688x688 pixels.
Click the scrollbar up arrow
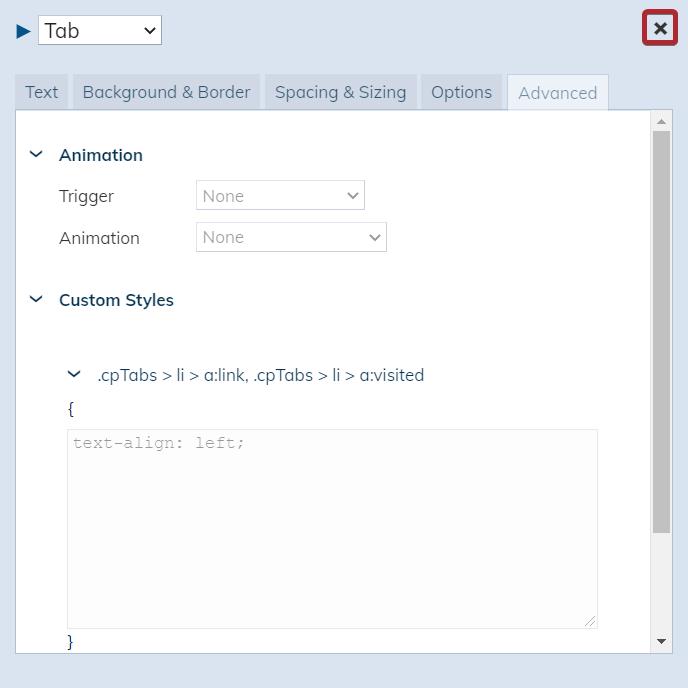pos(661,122)
